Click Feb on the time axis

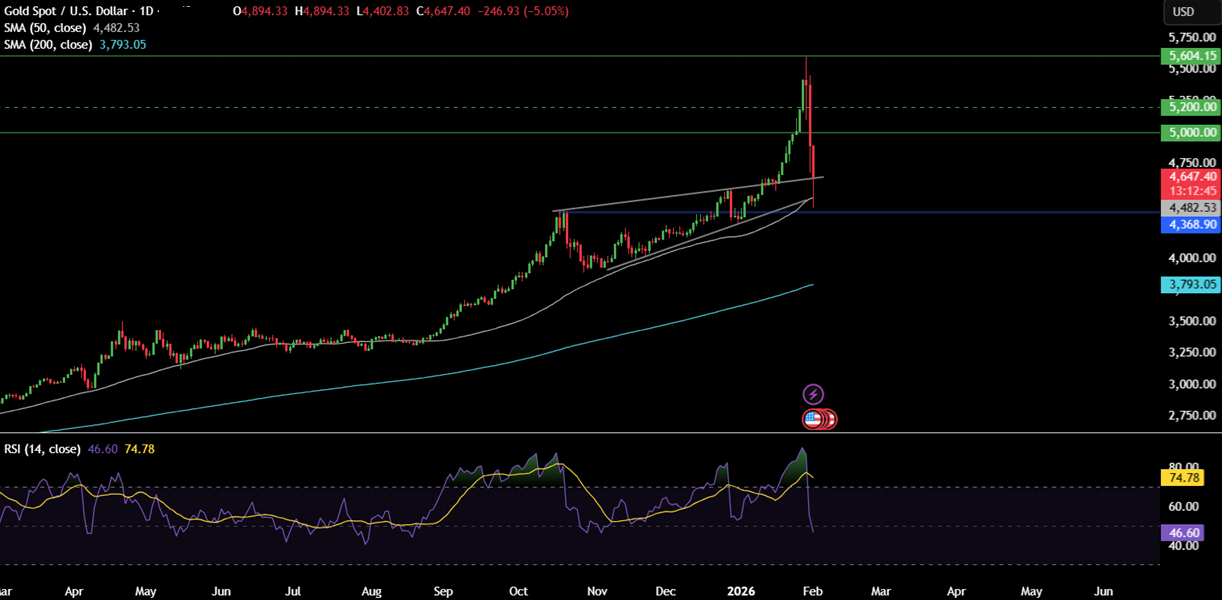(812, 591)
